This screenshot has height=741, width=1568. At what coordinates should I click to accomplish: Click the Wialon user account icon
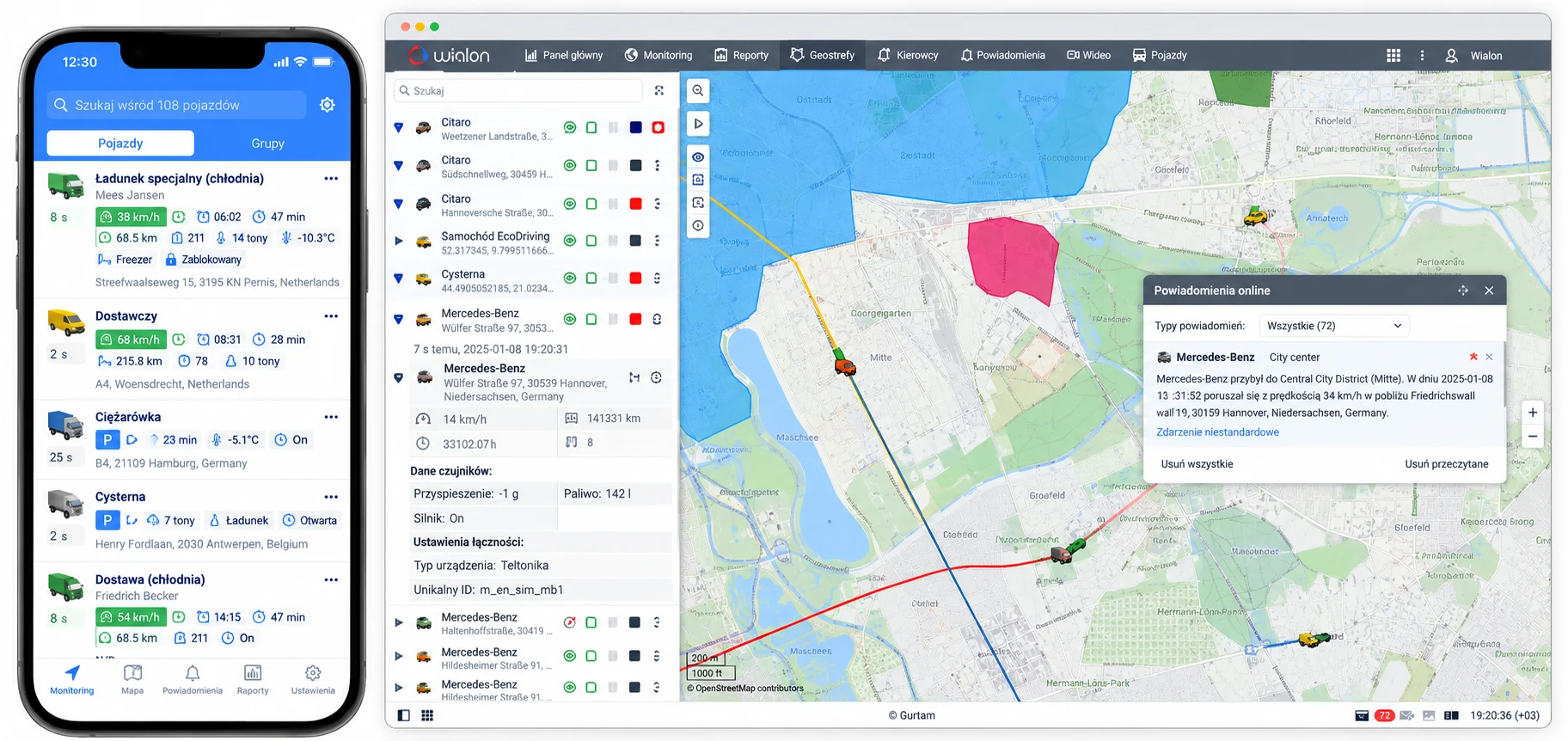pos(1451,55)
